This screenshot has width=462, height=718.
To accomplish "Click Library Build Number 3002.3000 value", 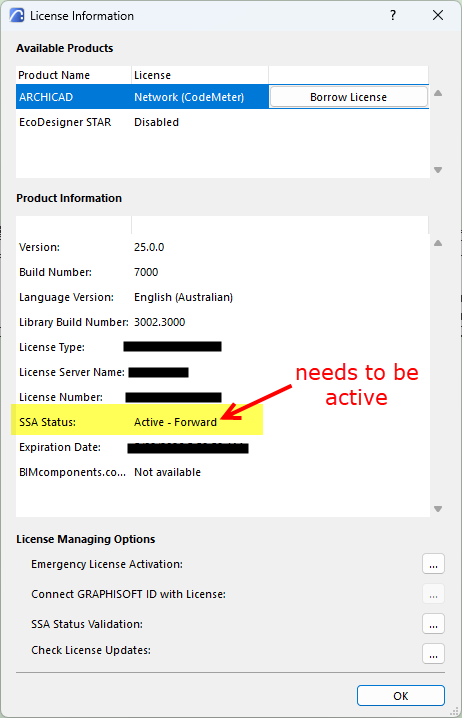I will pyautogui.click(x=159, y=322).
